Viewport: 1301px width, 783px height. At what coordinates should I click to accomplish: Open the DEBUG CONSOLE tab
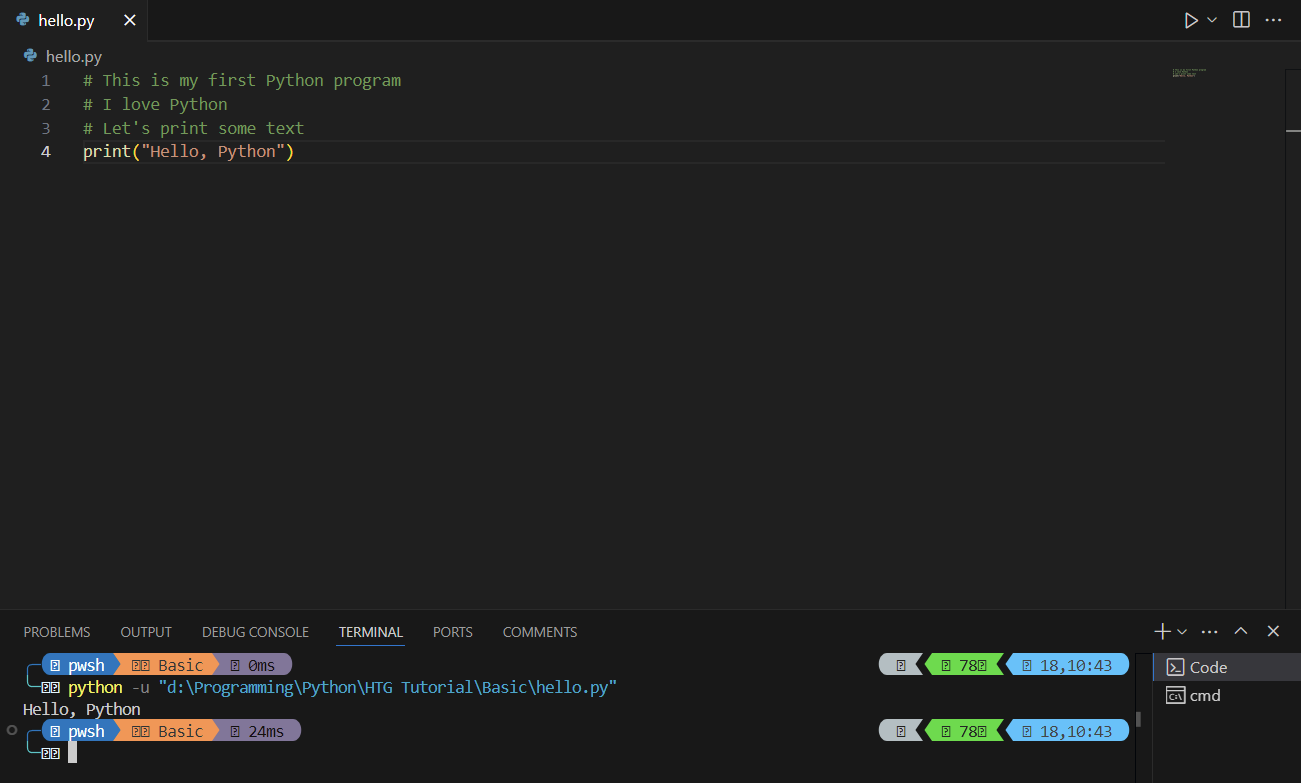[255, 632]
